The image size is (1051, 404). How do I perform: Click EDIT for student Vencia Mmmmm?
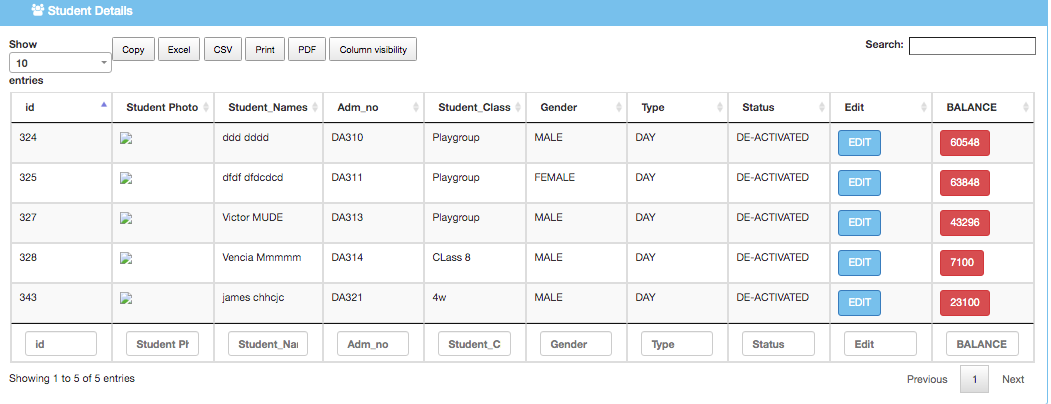pos(859,263)
